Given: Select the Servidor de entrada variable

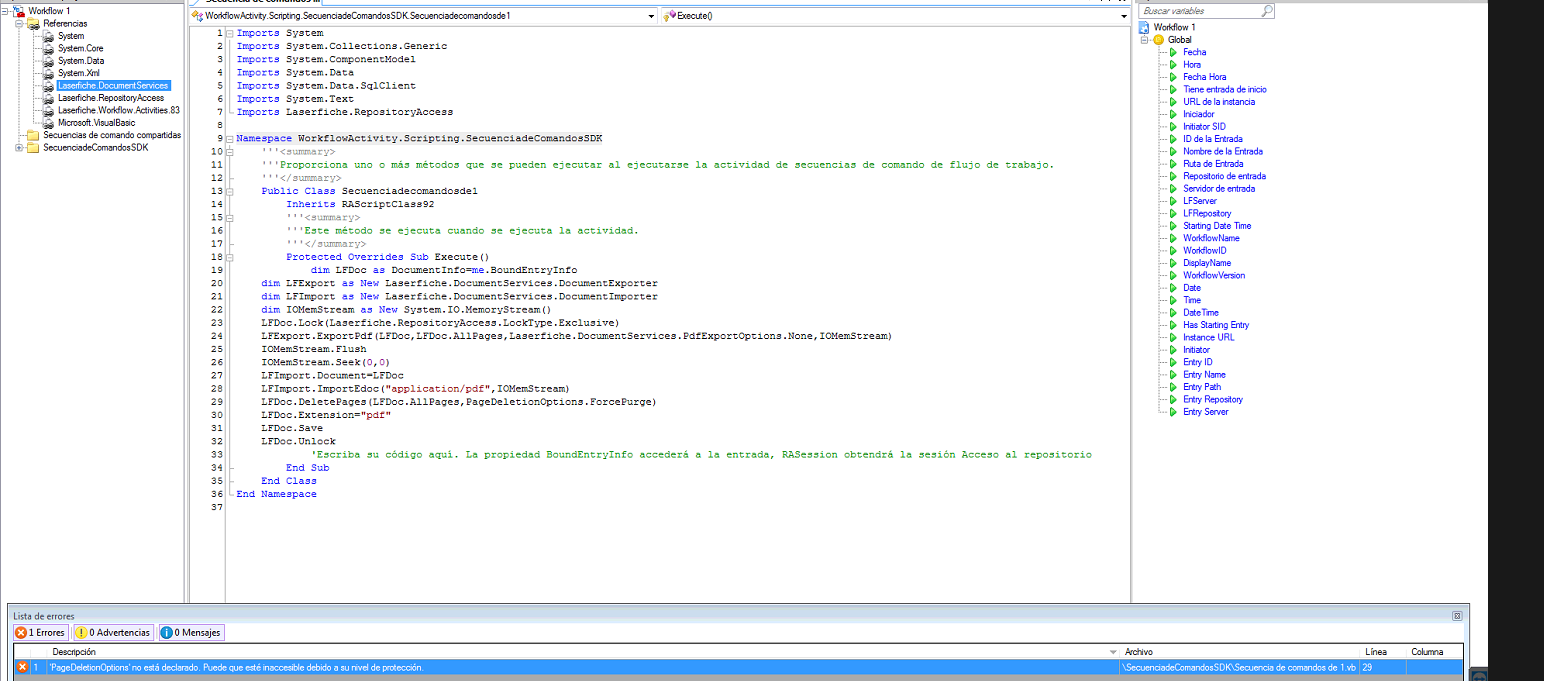Looking at the screenshot, I should (1219, 188).
